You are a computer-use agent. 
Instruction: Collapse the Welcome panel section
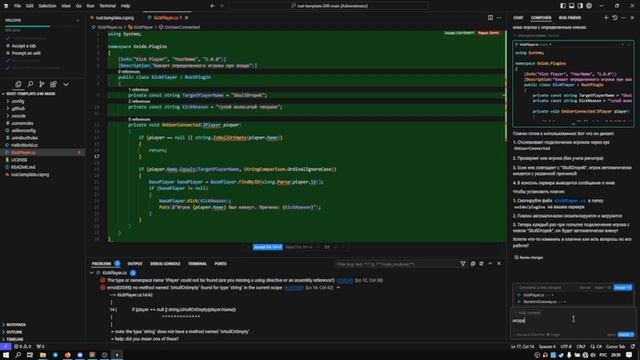tap(78, 20)
